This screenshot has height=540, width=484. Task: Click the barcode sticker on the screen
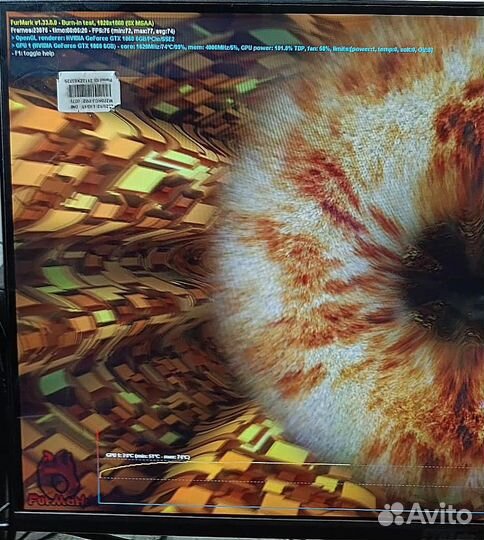89,92
